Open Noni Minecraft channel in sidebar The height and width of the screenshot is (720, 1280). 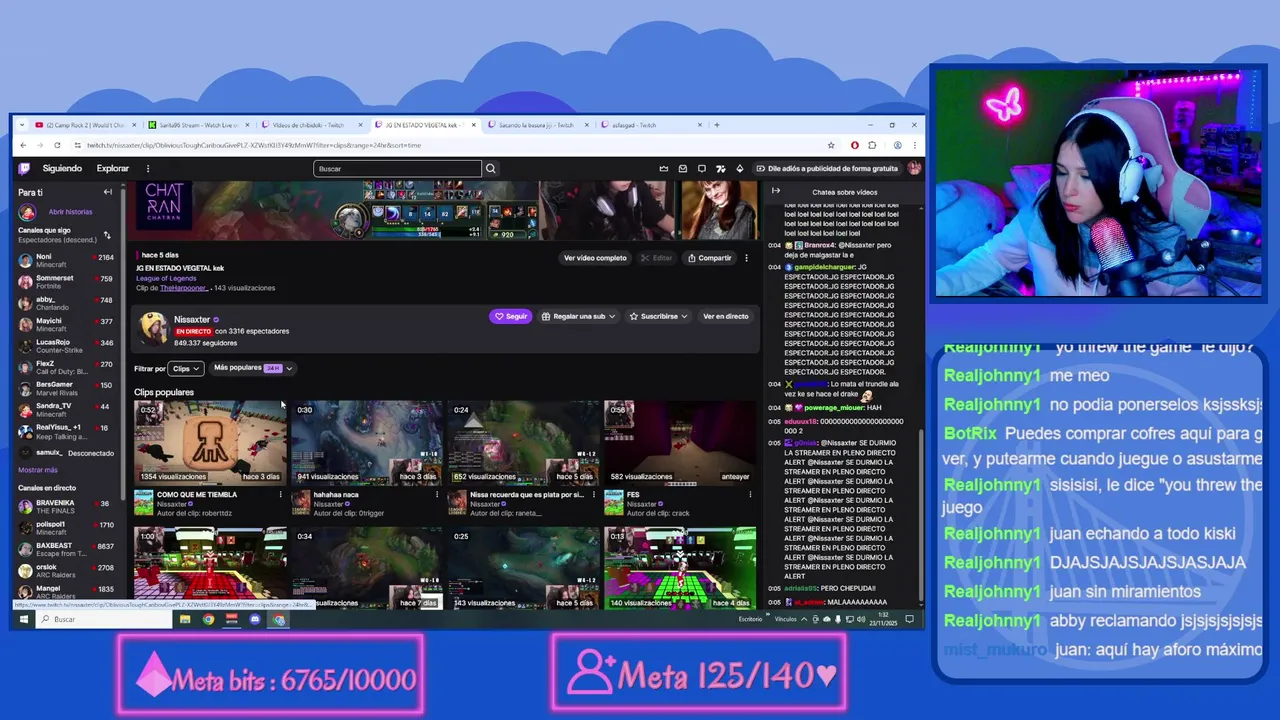(66, 260)
